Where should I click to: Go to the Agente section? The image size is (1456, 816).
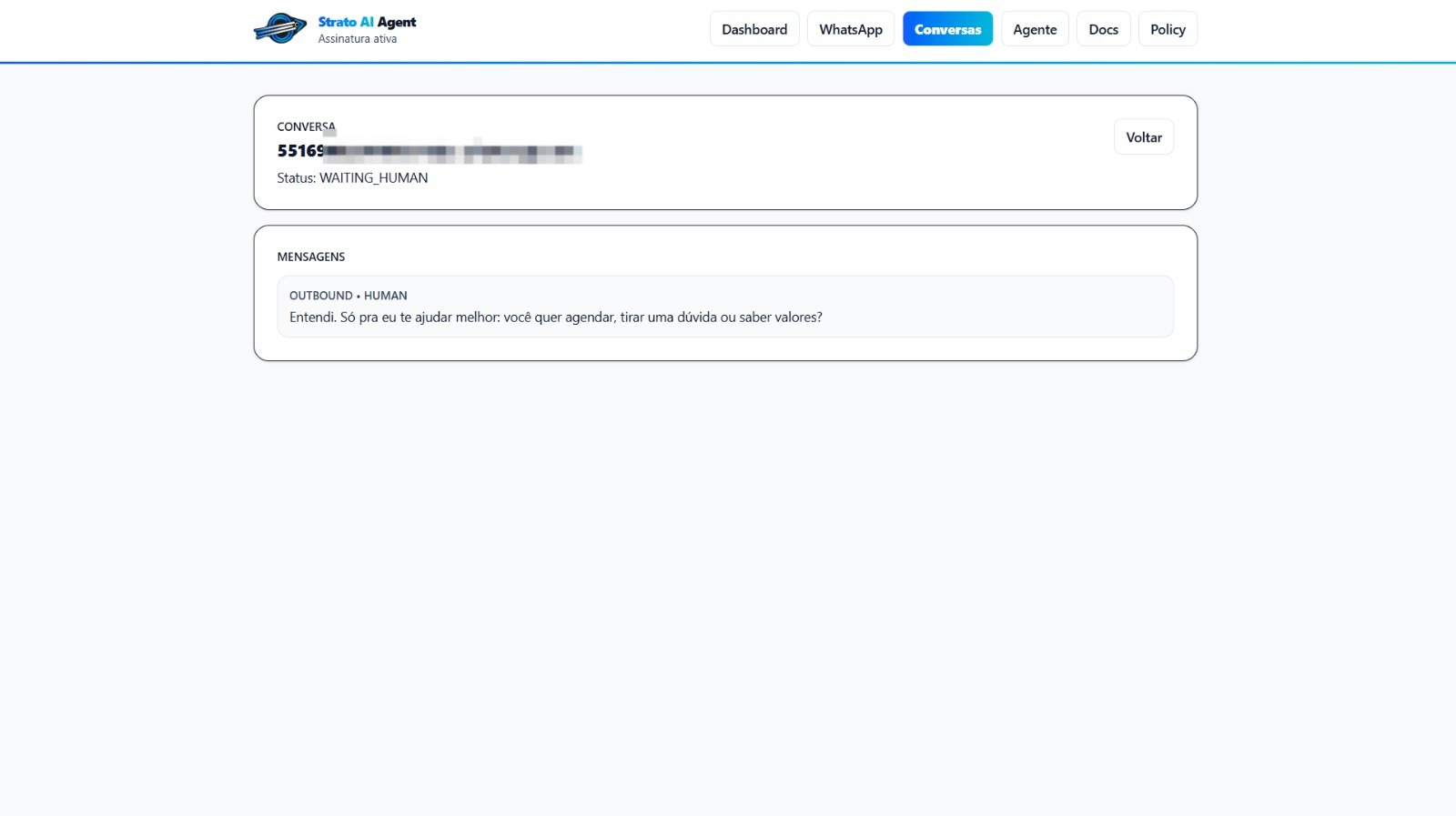click(x=1035, y=29)
